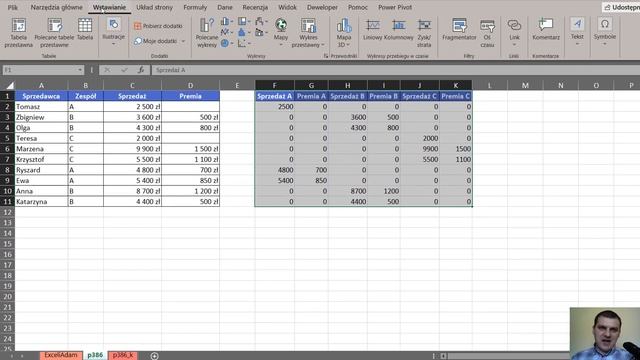Expand the Name Box dropdown arrow

(80, 70)
